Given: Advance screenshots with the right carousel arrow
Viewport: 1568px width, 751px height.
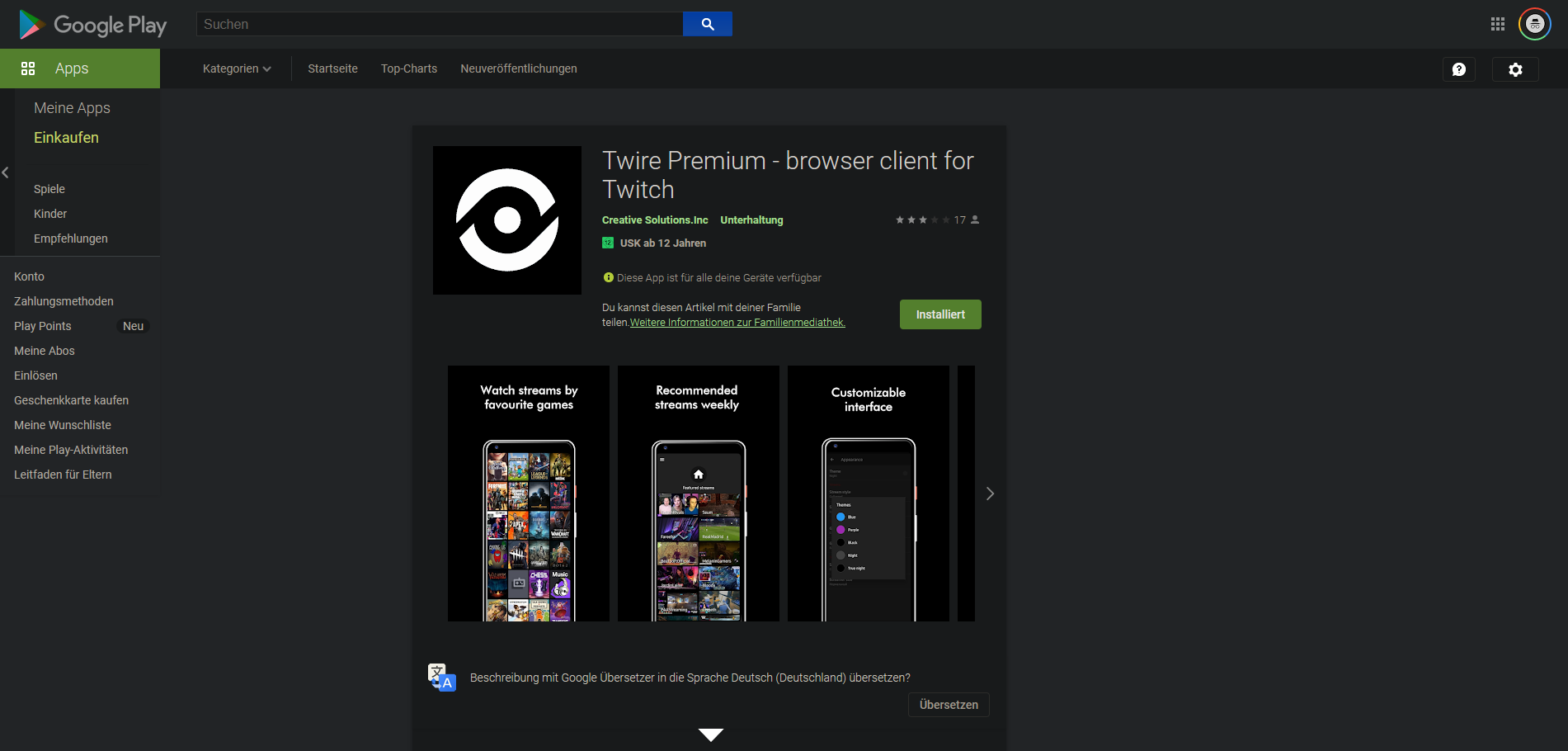Looking at the screenshot, I should coord(989,493).
